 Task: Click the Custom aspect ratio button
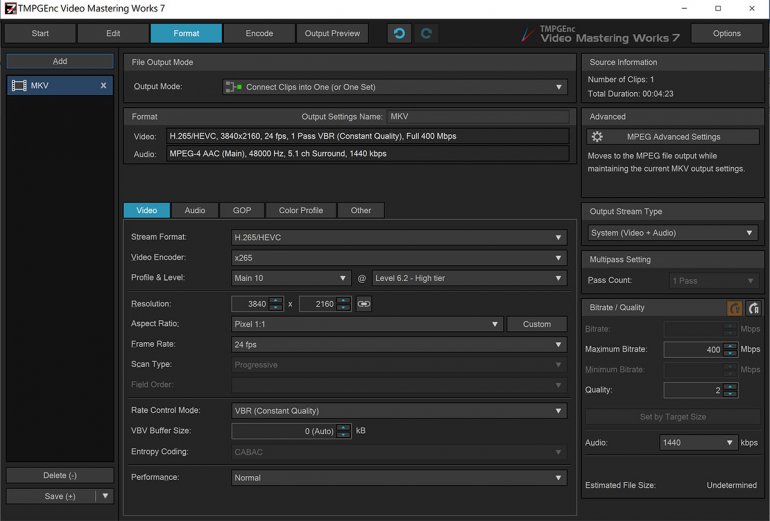536,324
